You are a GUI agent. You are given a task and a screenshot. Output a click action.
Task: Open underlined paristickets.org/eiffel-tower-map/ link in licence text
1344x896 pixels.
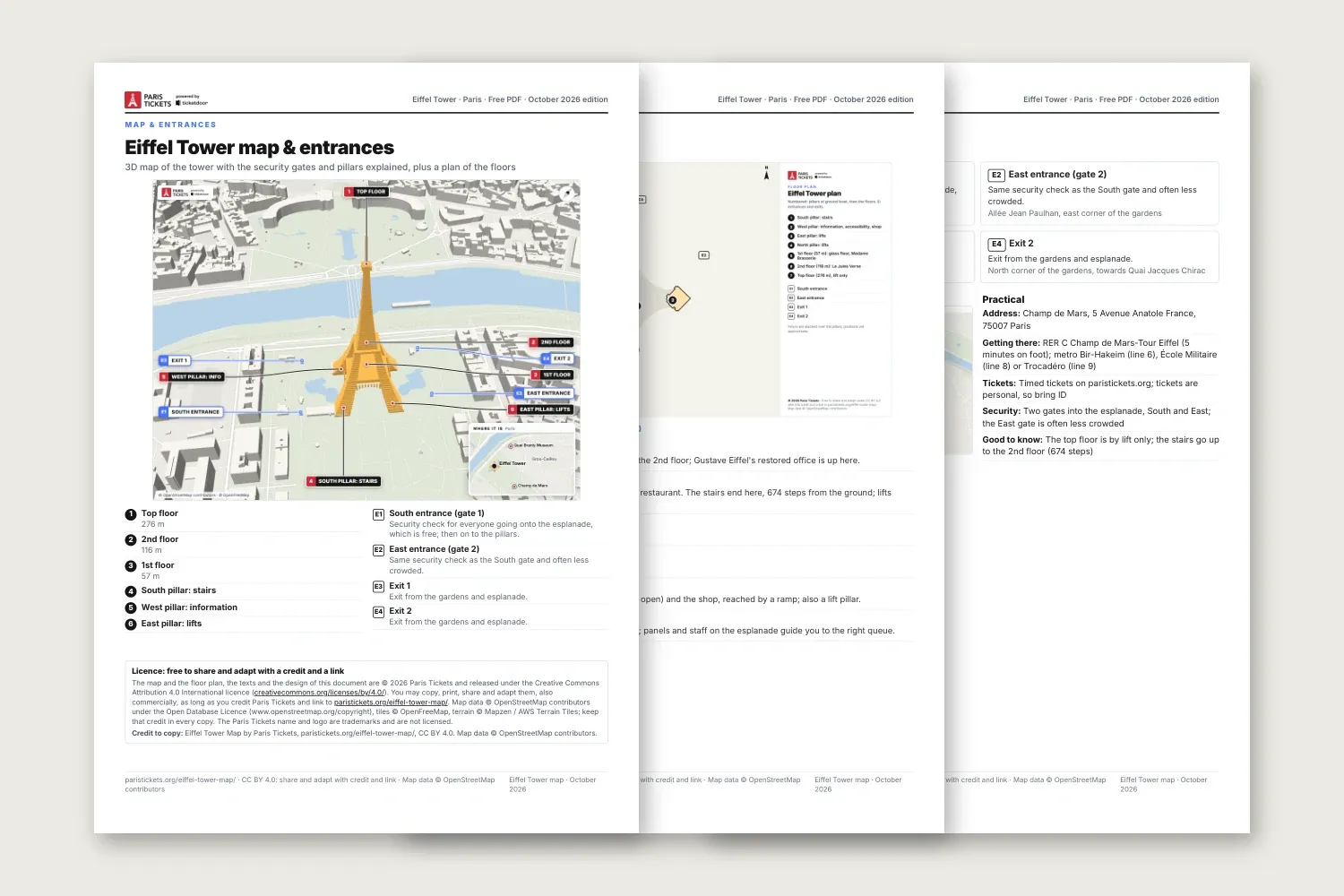(391, 702)
